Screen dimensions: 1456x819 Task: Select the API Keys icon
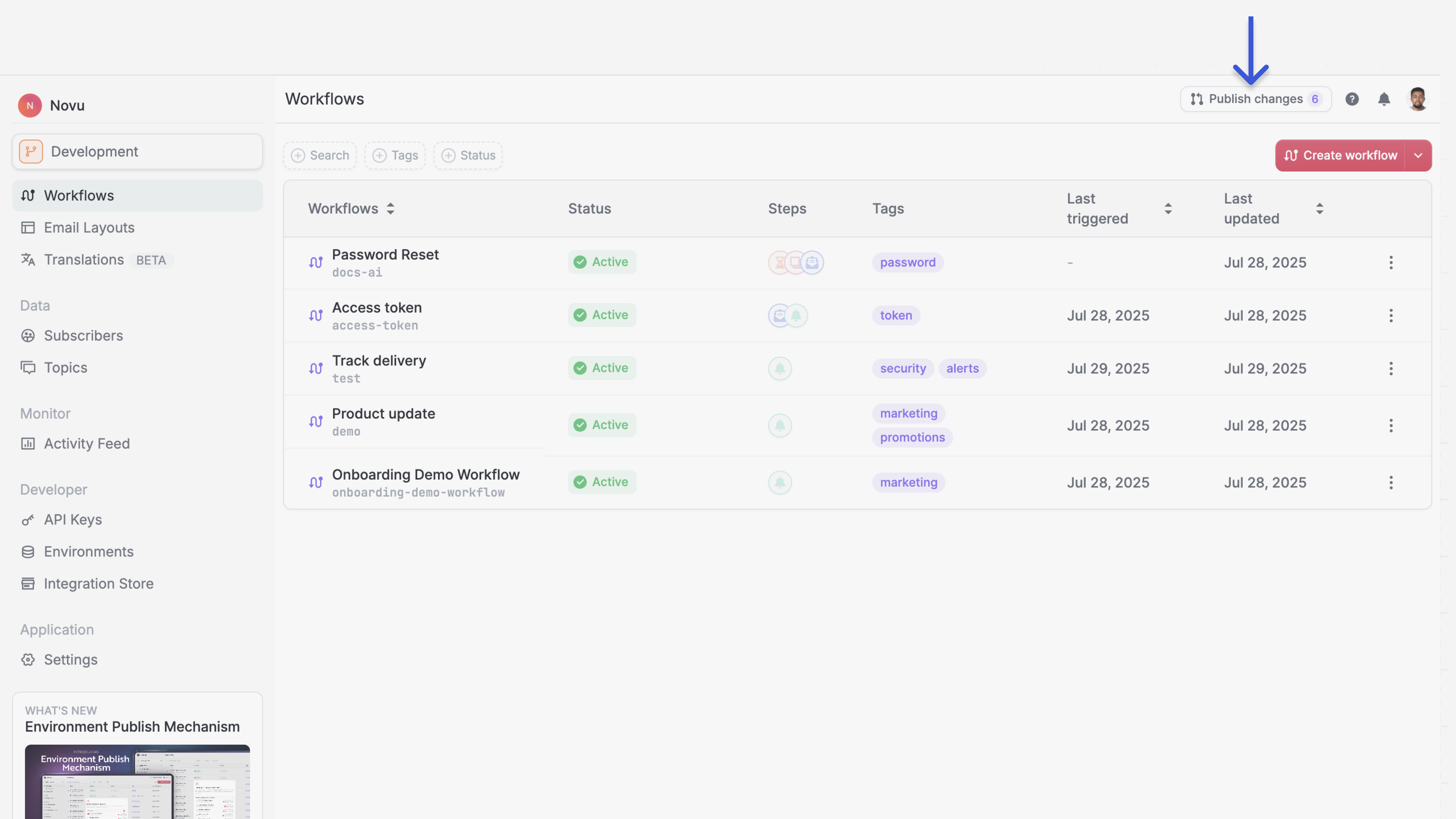coord(28,519)
